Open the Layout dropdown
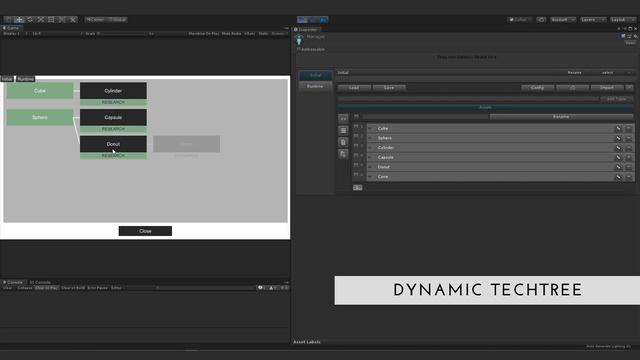The width and height of the screenshot is (640, 360). click(622, 20)
